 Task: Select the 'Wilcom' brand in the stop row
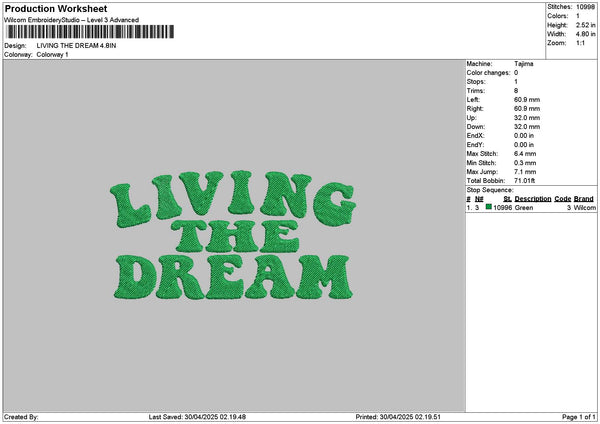584,207
